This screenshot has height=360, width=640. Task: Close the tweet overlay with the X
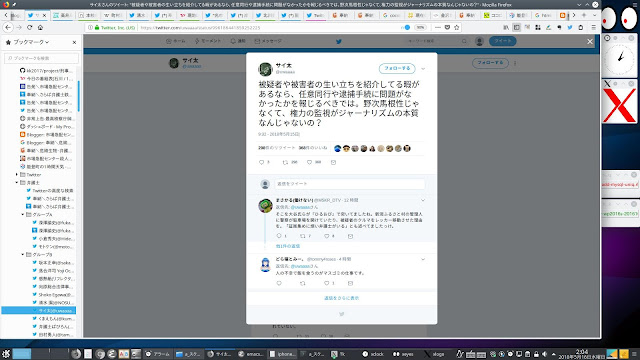point(590,41)
